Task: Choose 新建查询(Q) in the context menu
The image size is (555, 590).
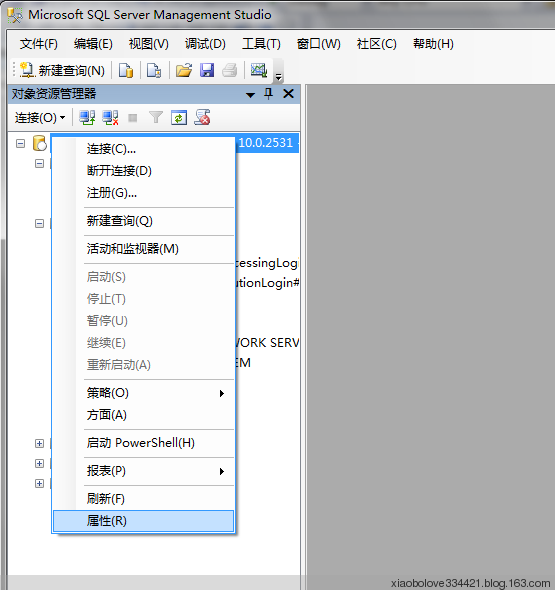Action: (x=143, y=221)
